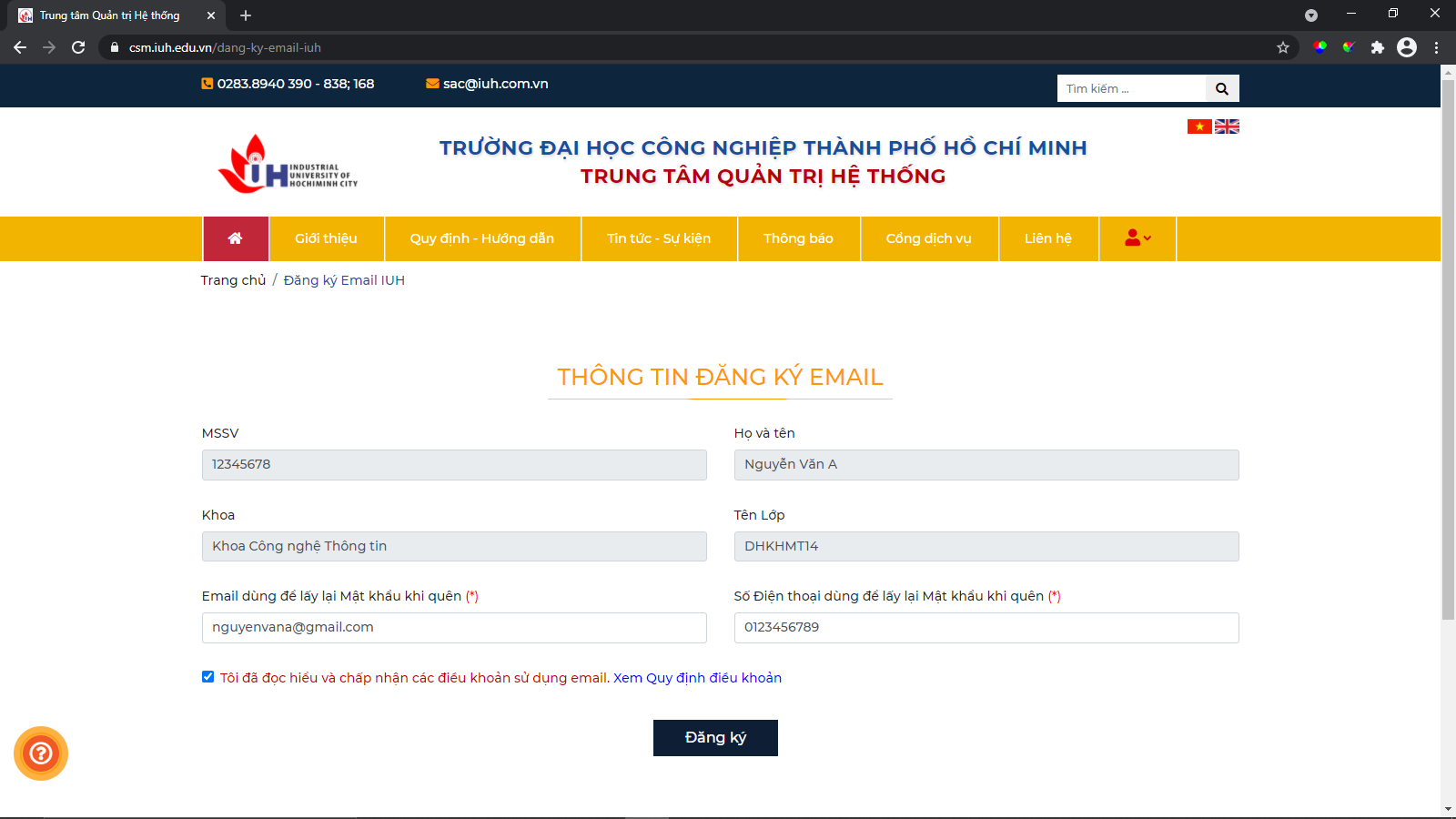Uncheck the terms acceptance checkbox
Screen dimensions: 1456x819
coord(207,676)
